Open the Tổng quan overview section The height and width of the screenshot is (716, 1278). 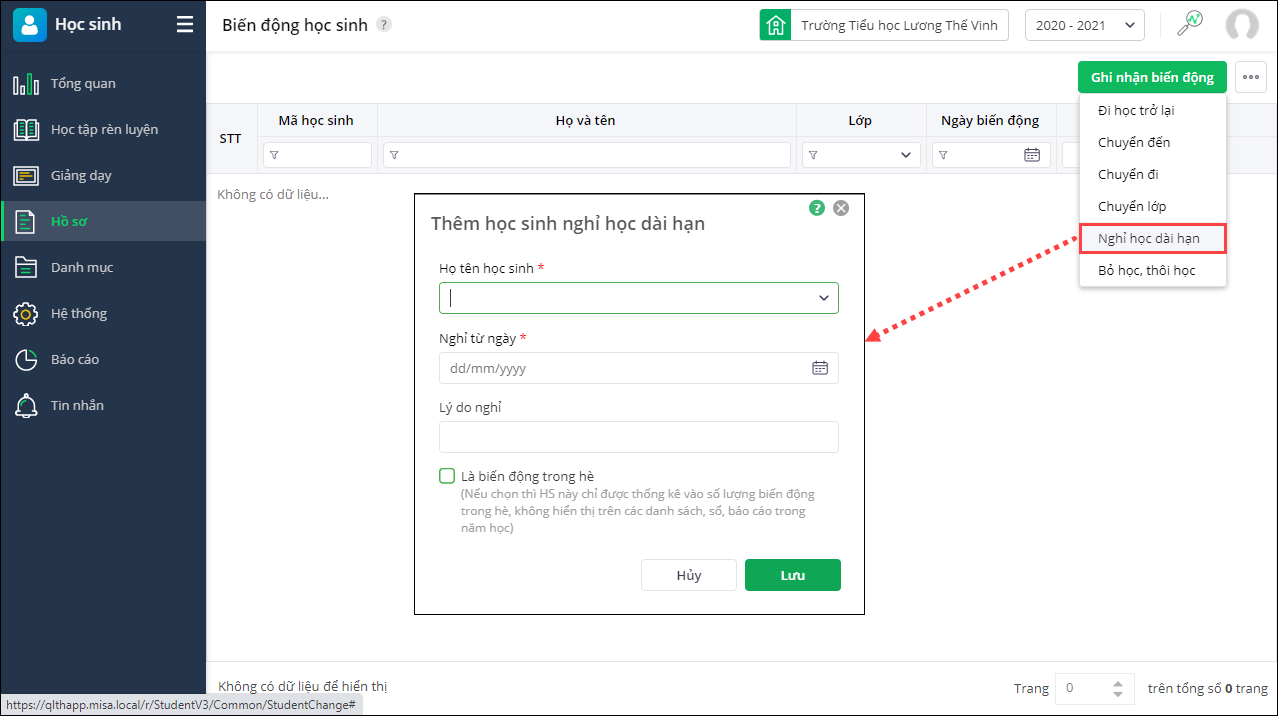coord(83,84)
